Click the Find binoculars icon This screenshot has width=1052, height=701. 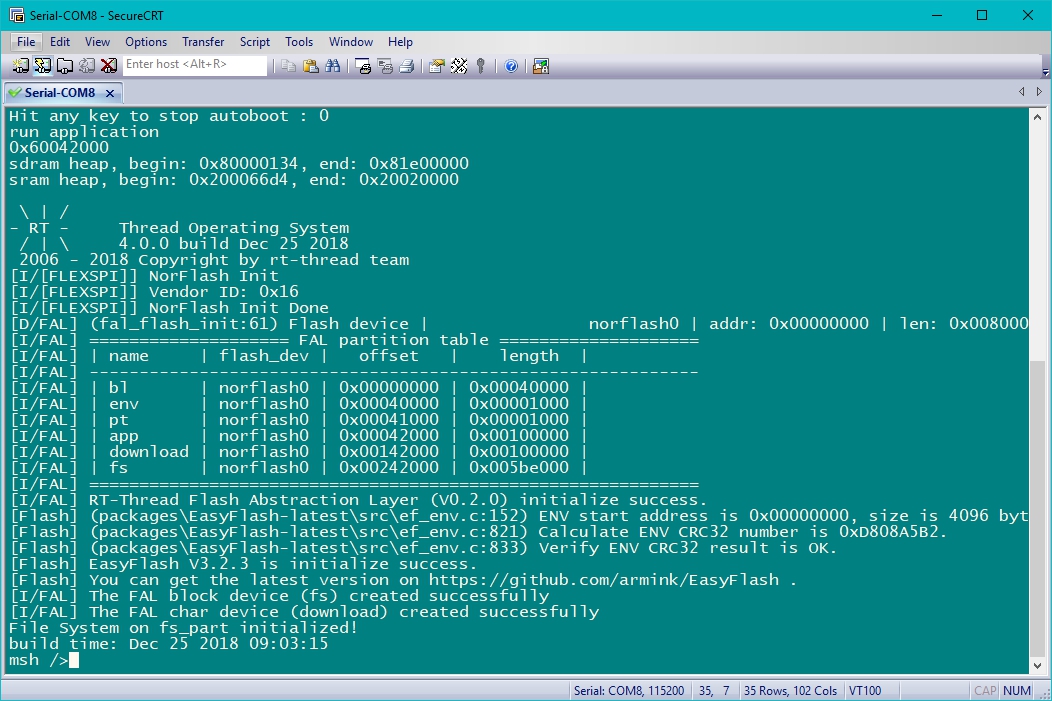coord(332,66)
